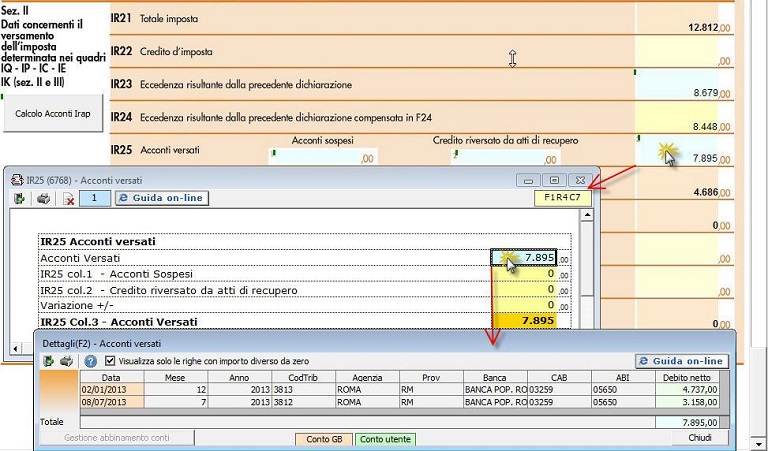Click the Conto GB legend swatch
Screen dimensions: 768x451
pos(324,439)
